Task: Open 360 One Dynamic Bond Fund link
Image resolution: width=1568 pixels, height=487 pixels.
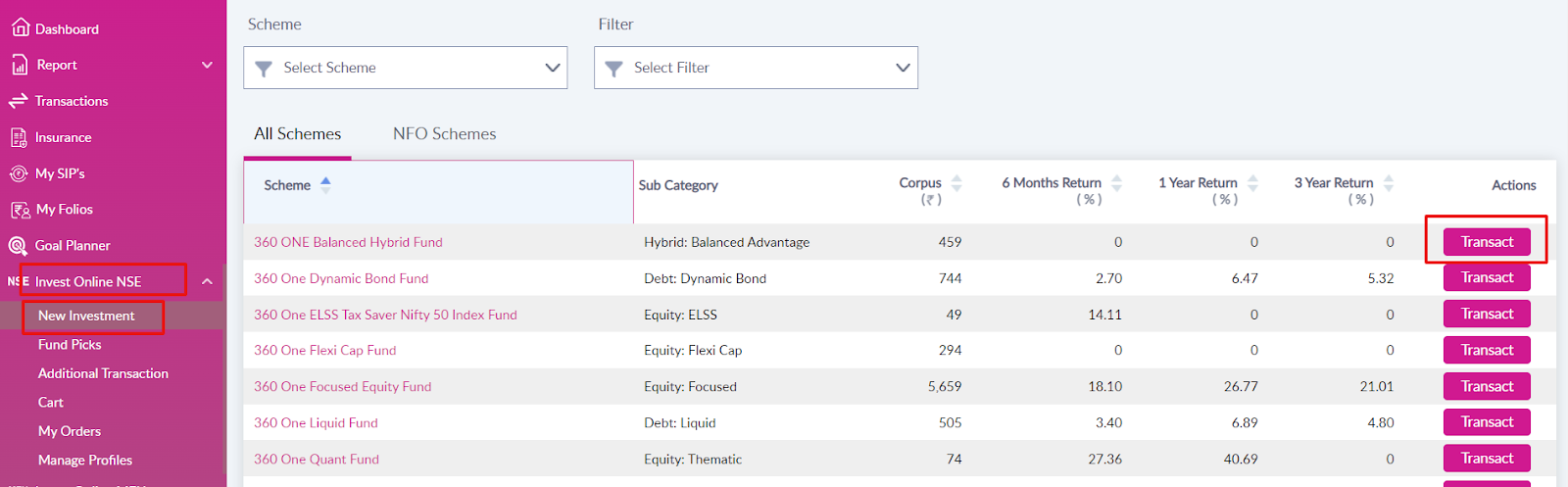Action: (x=341, y=278)
